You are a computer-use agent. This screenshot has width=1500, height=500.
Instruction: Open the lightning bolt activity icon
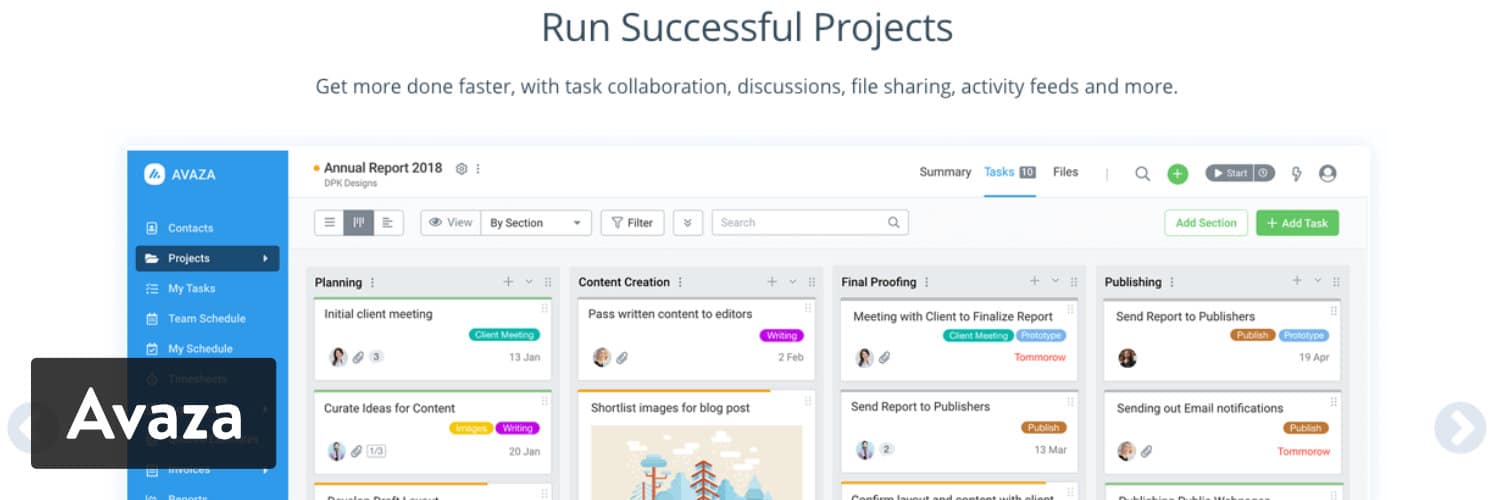point(1297,174)
